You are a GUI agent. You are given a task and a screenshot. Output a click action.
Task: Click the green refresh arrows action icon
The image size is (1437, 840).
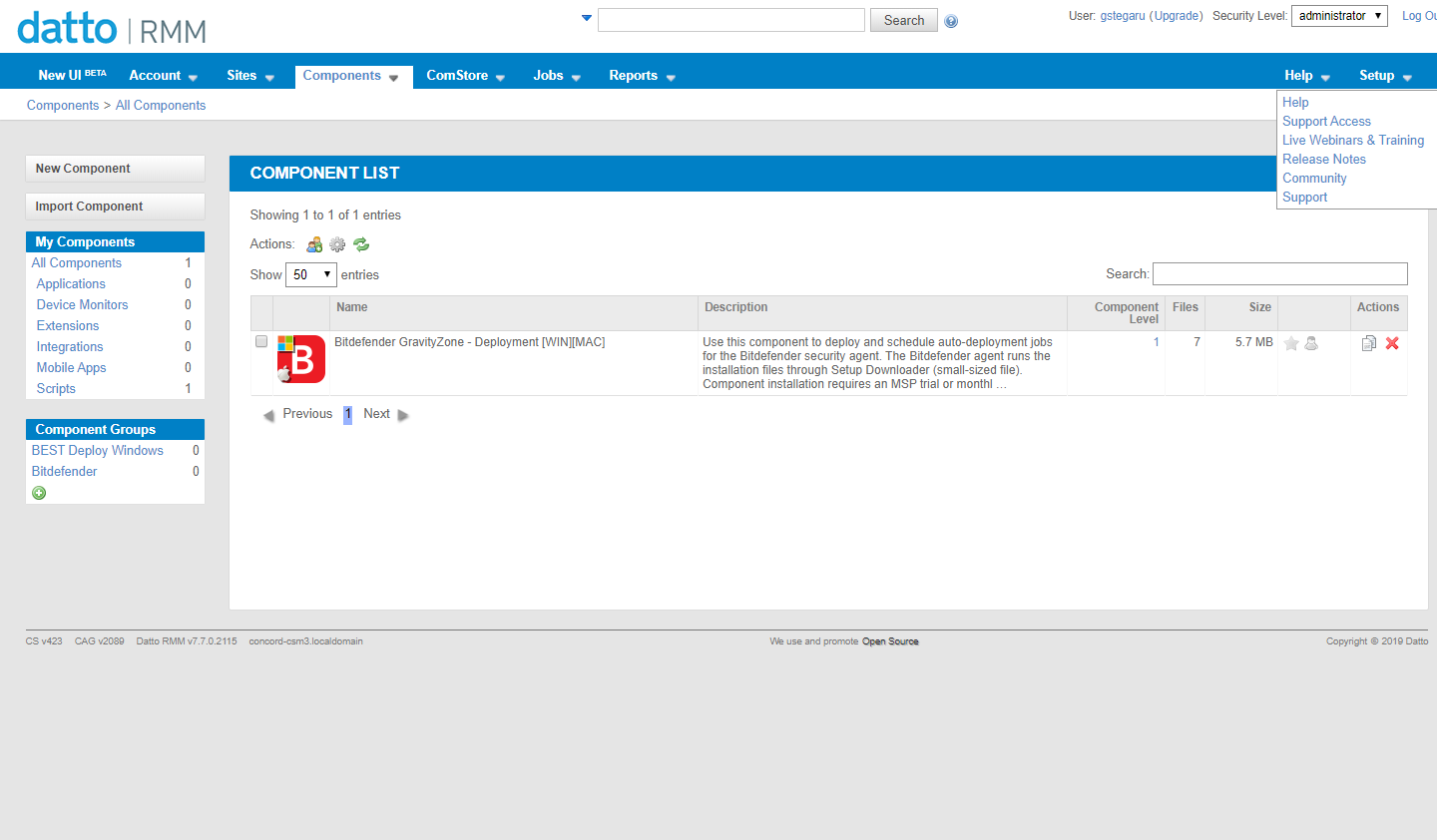[361, 244]
